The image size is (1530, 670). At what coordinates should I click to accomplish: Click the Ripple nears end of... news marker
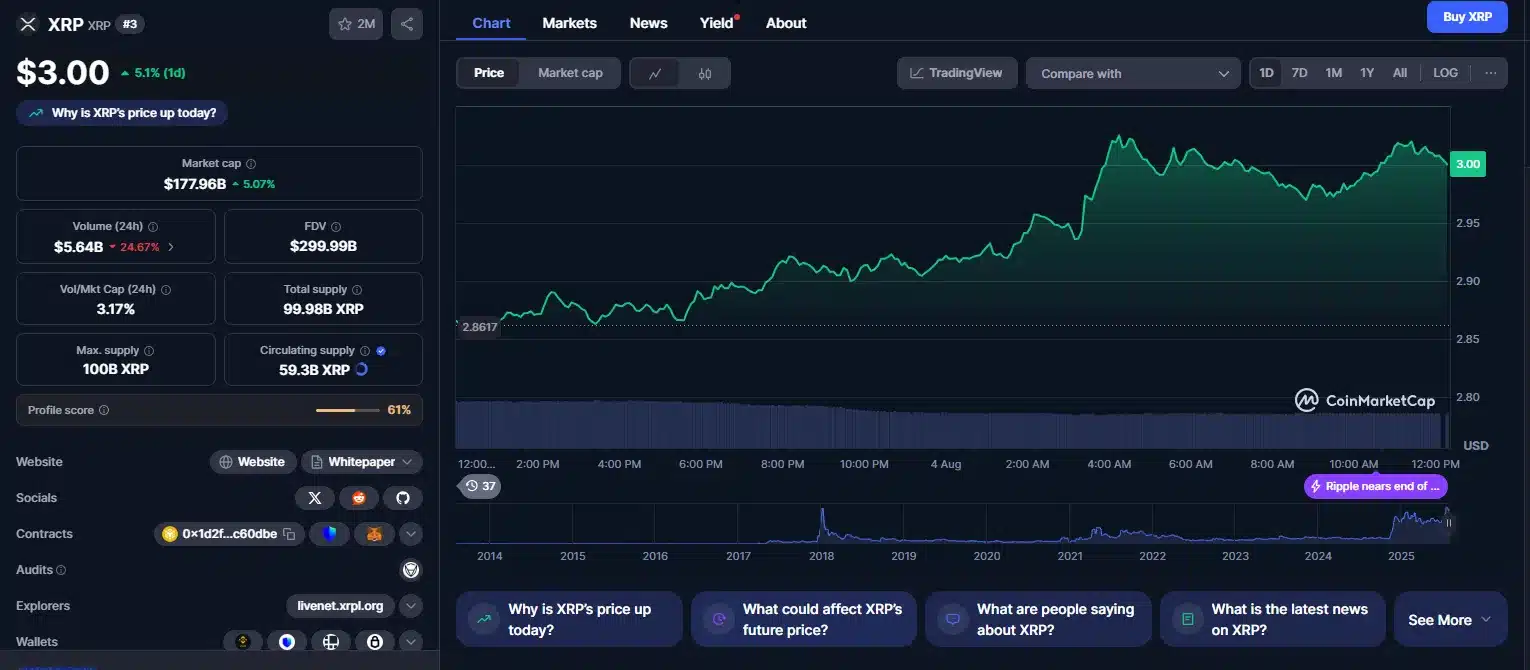[1376, 486]
